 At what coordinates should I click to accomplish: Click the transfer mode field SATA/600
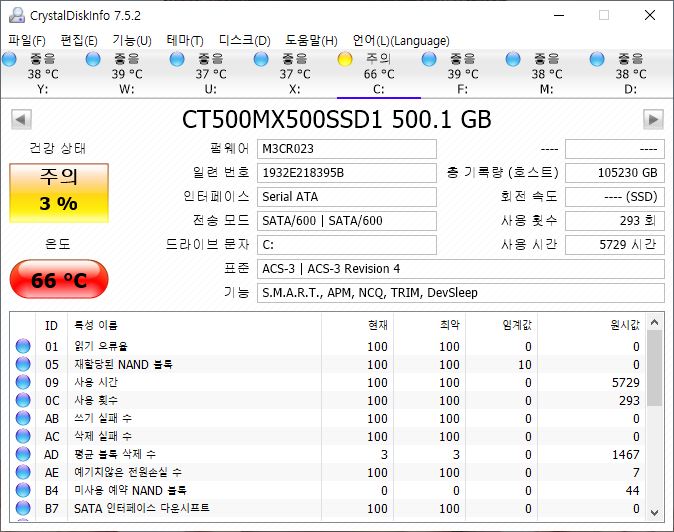tap(347, 221)
